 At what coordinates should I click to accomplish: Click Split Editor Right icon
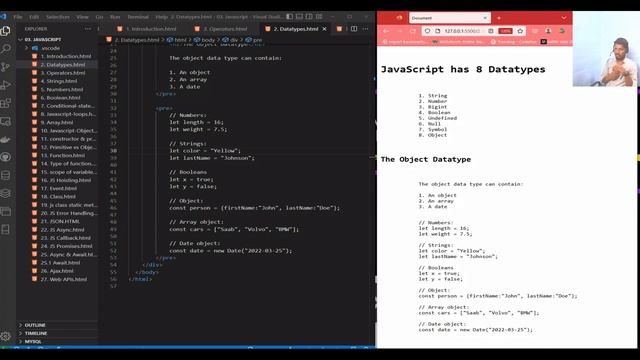[354, 29]
